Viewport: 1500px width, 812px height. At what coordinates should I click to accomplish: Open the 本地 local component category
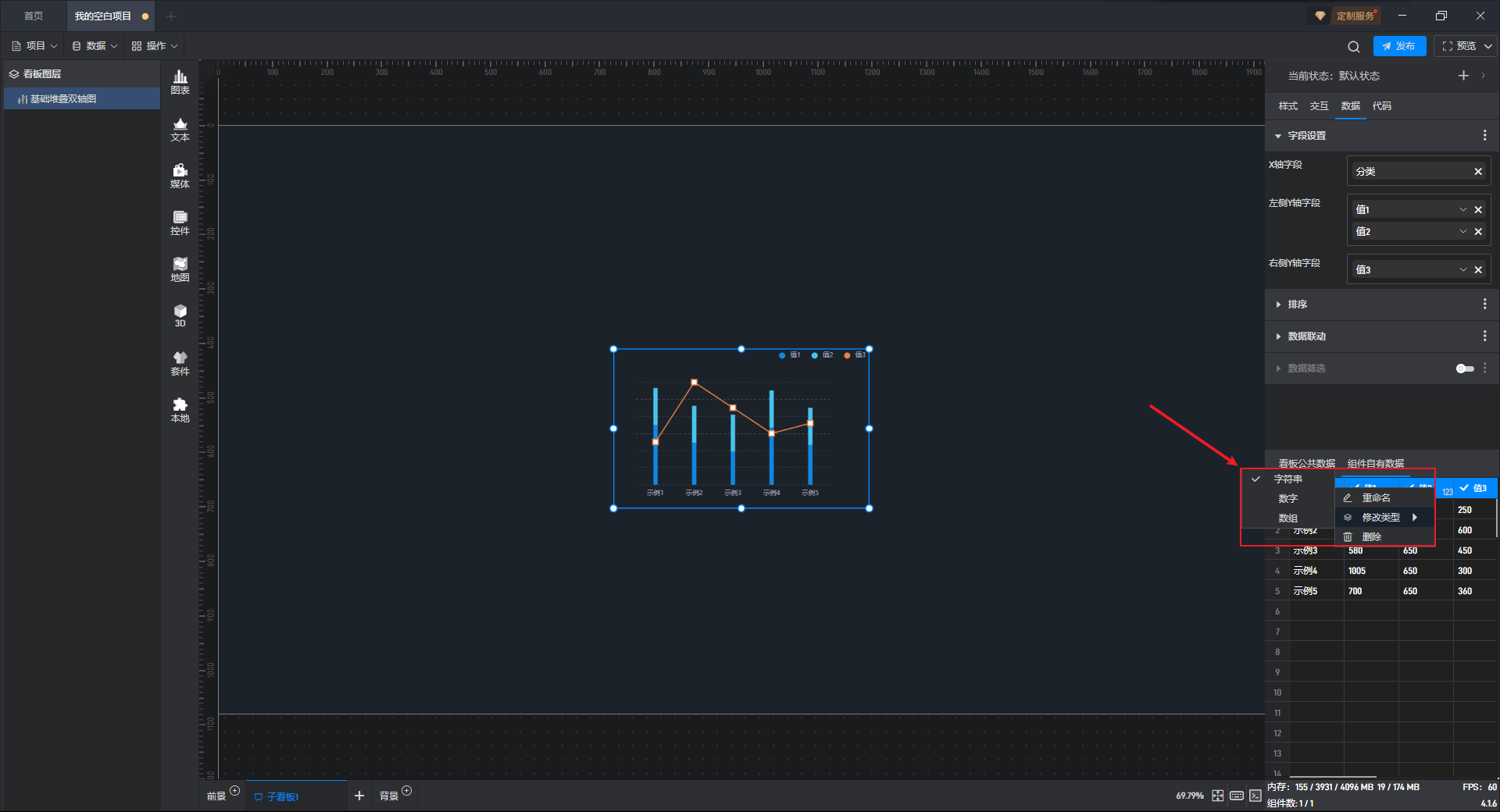180,410
